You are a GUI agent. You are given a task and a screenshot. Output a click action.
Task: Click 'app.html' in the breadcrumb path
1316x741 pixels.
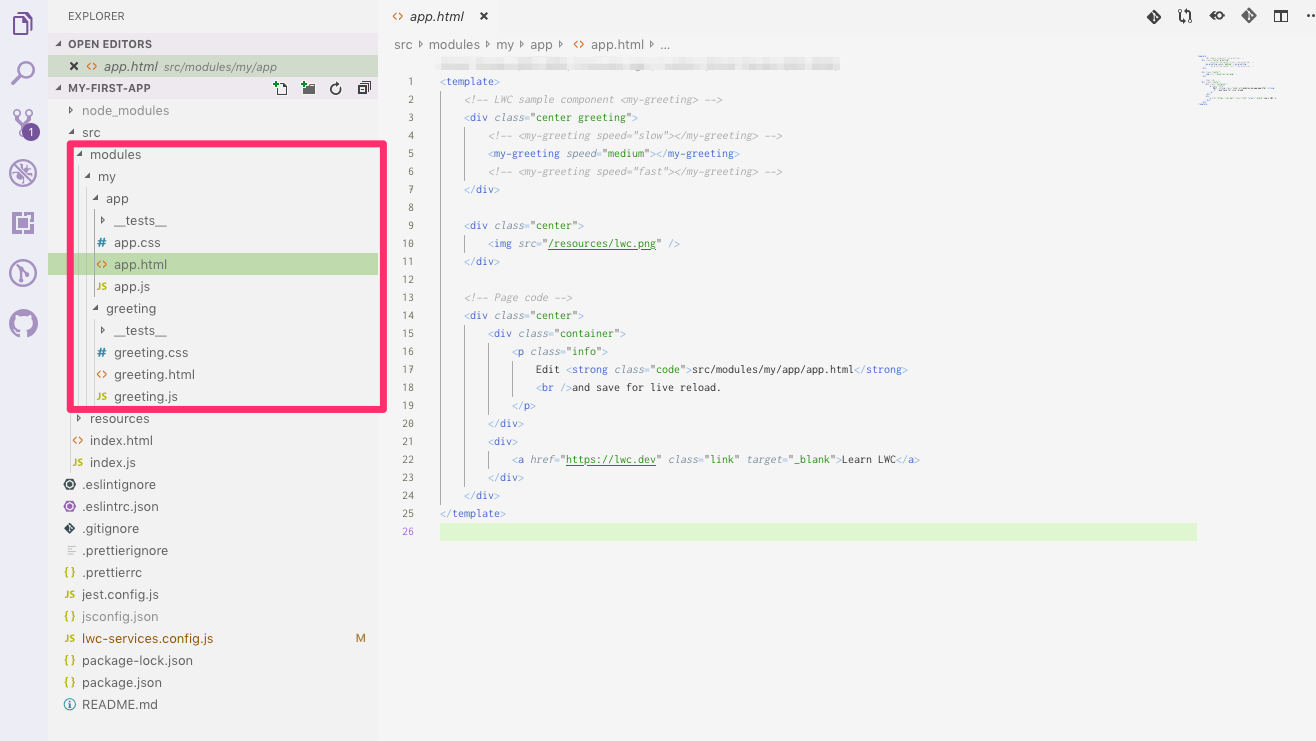click(x=617, y=45)
